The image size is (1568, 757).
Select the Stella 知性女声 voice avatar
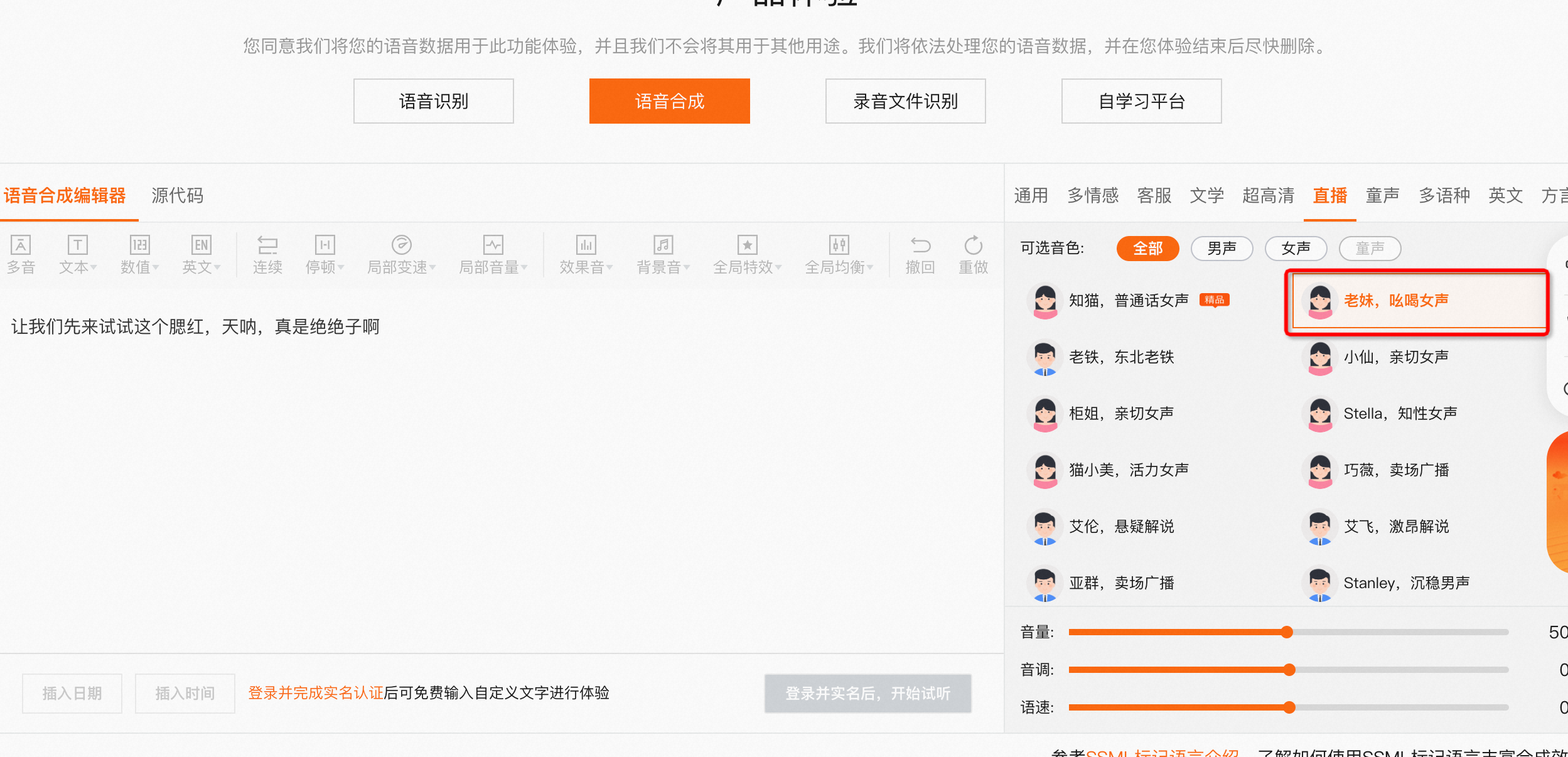point(1320,414)
